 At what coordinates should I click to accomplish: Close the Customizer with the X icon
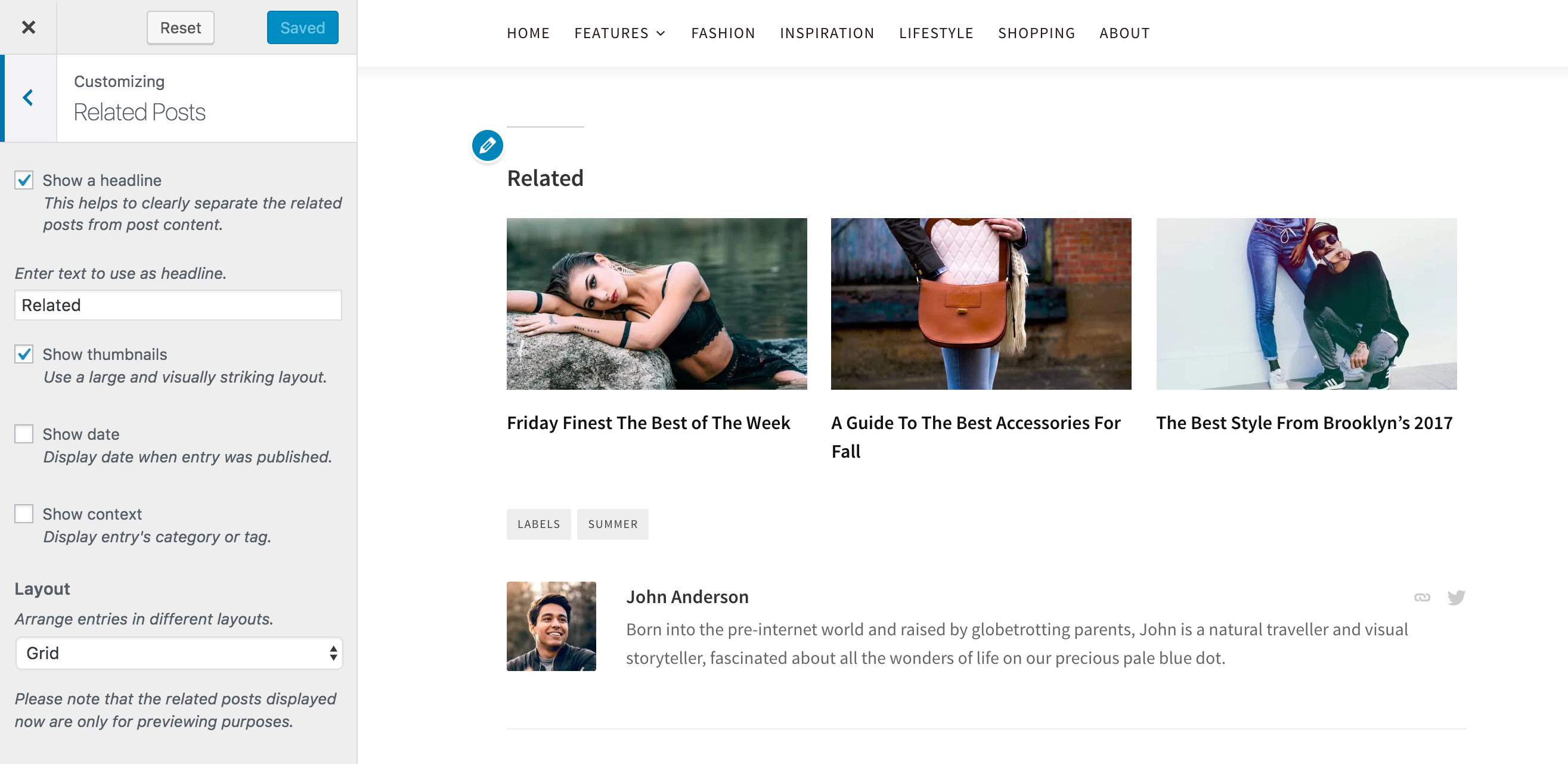tap(28, 27)
